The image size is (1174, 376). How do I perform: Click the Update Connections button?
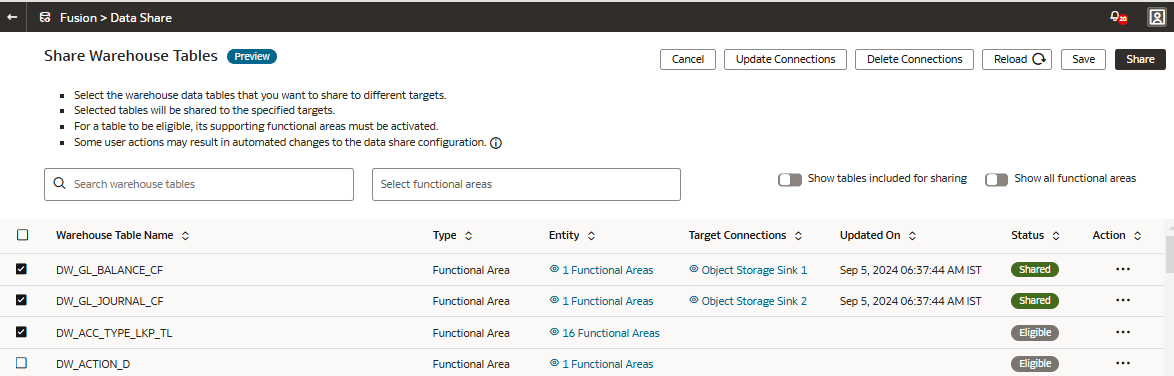click(785, 59)
